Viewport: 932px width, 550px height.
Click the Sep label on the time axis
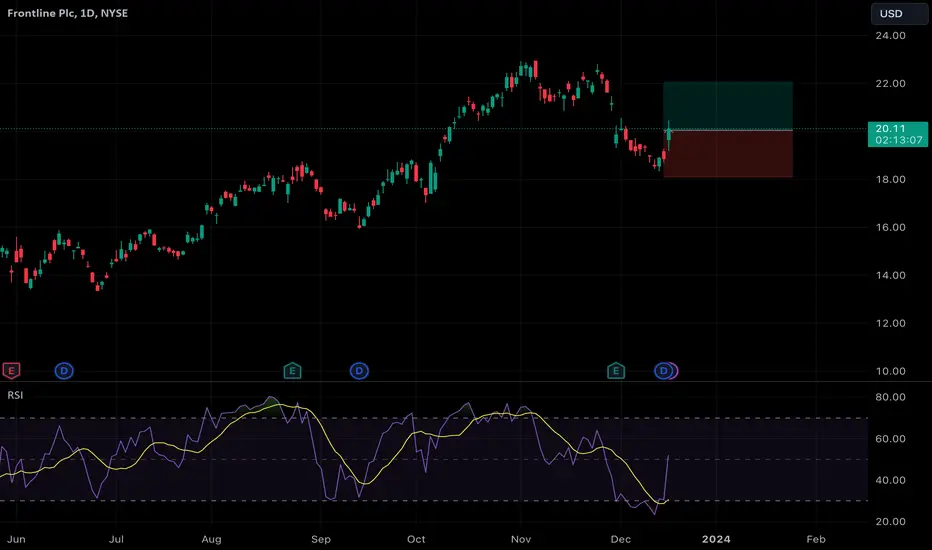[x=320, y=539]
